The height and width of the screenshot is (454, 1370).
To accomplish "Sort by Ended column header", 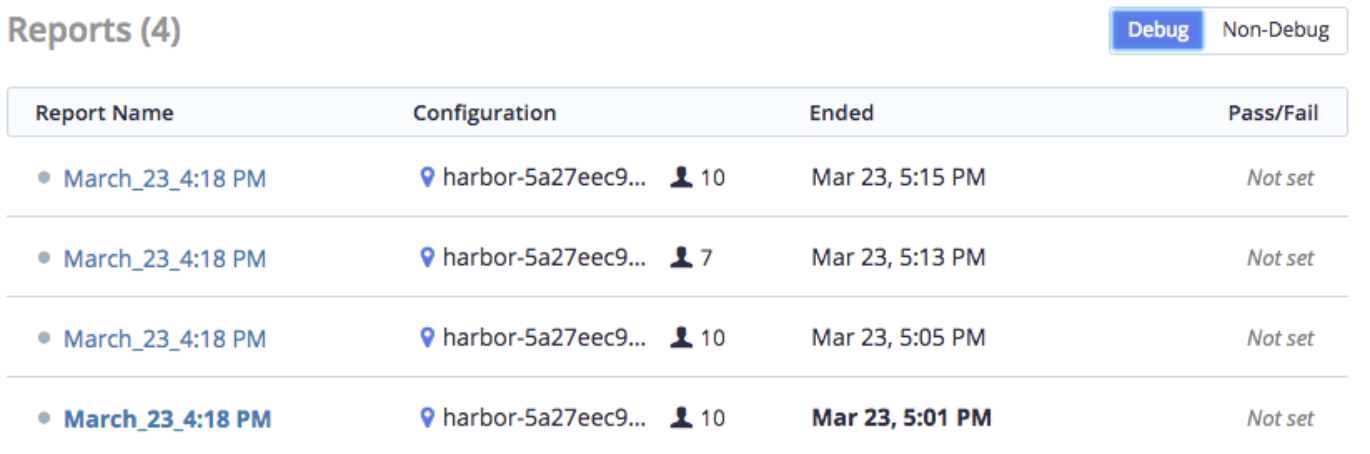I will click(841, 113).
